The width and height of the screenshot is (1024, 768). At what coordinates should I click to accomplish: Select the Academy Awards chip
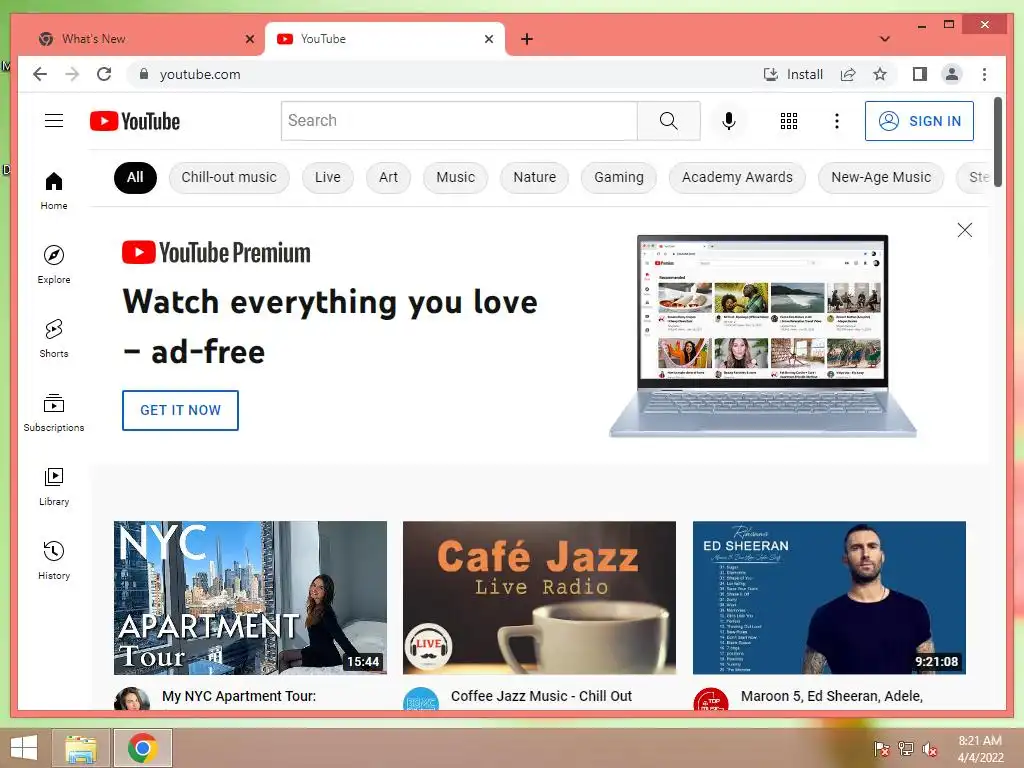[737, 178]
